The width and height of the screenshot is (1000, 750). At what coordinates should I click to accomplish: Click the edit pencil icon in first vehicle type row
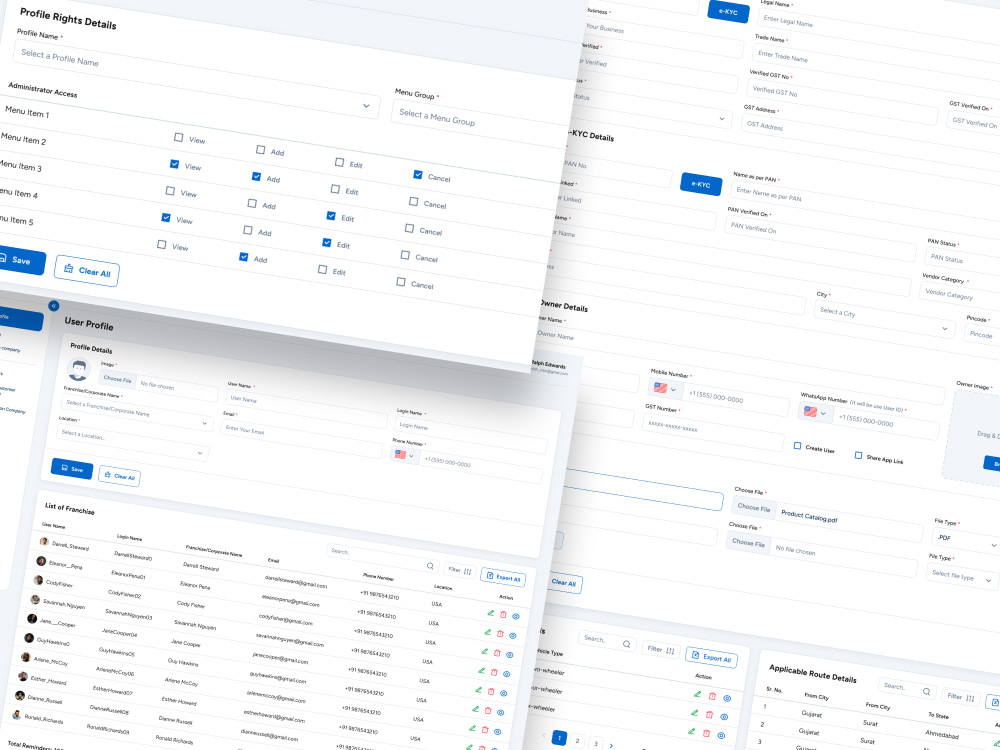click(x=698, y=695)
